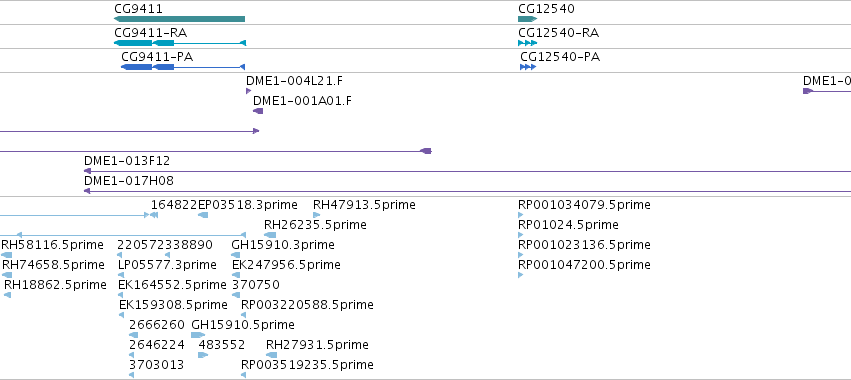The width and height of the screenshot is (851, 380).
Task: Select the RH58116.5prime EST glyph
Action: (x=6, y=255)
